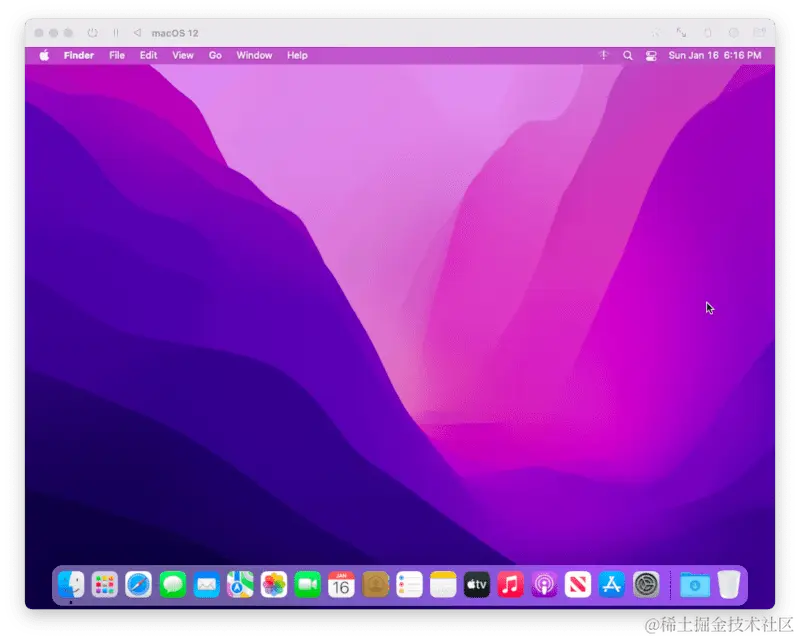Restart the VM with the triangle icon
800x640 pixels.
[x=137, y=33]
